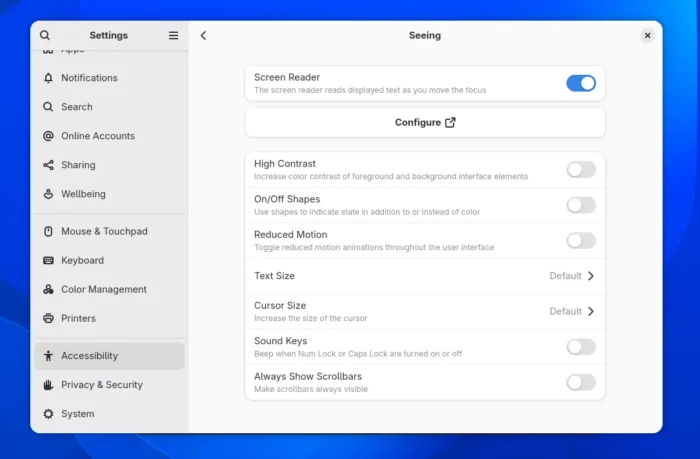The image size is (700, 459).
Task: Click the Configure button
Action: (x=425, y=122)
